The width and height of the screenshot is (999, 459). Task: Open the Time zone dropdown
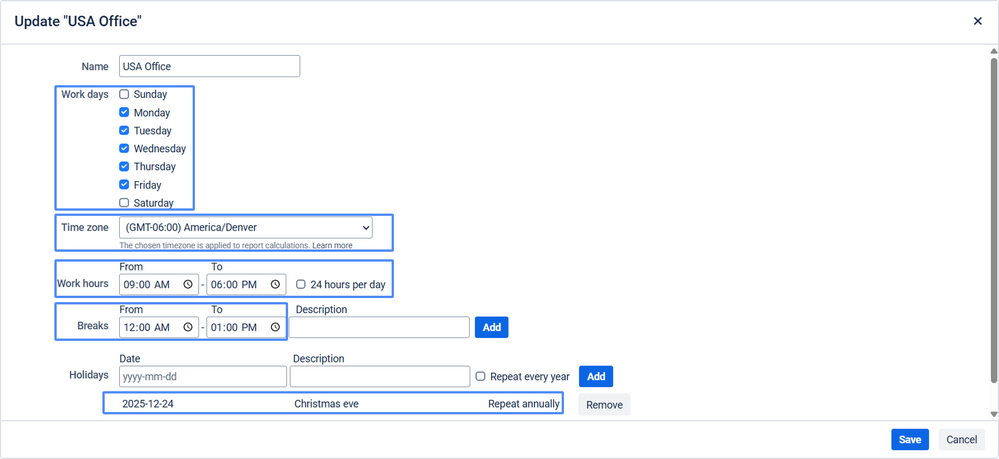tap(245, 228)
